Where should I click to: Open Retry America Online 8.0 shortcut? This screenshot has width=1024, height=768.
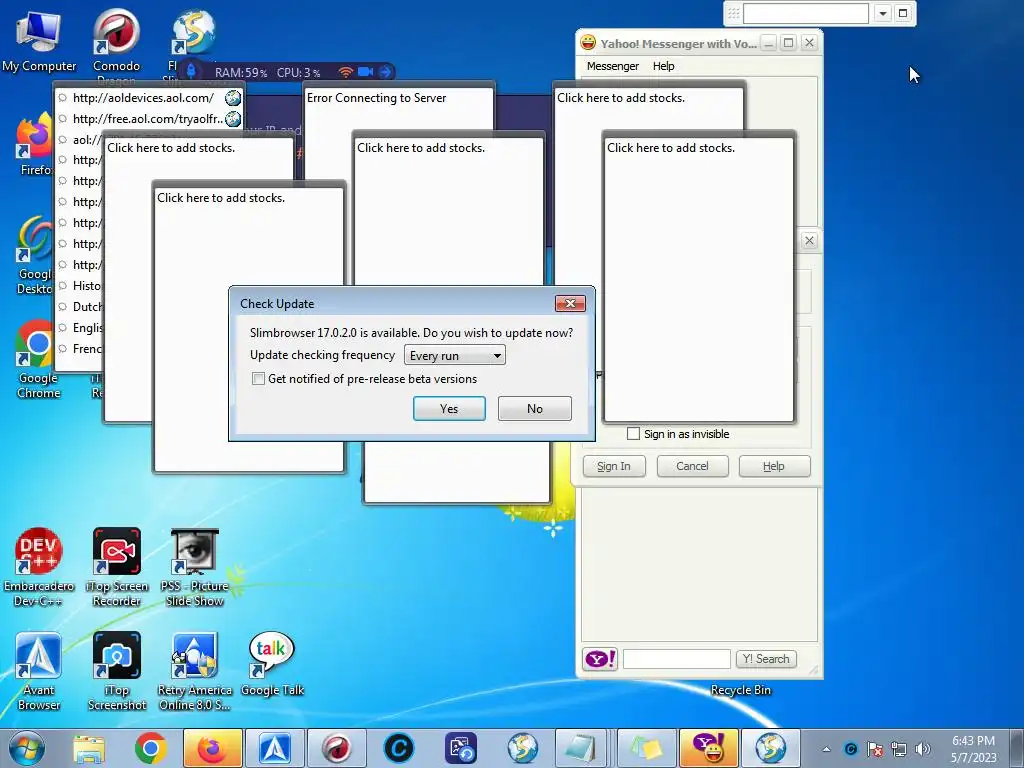(195, 671)
